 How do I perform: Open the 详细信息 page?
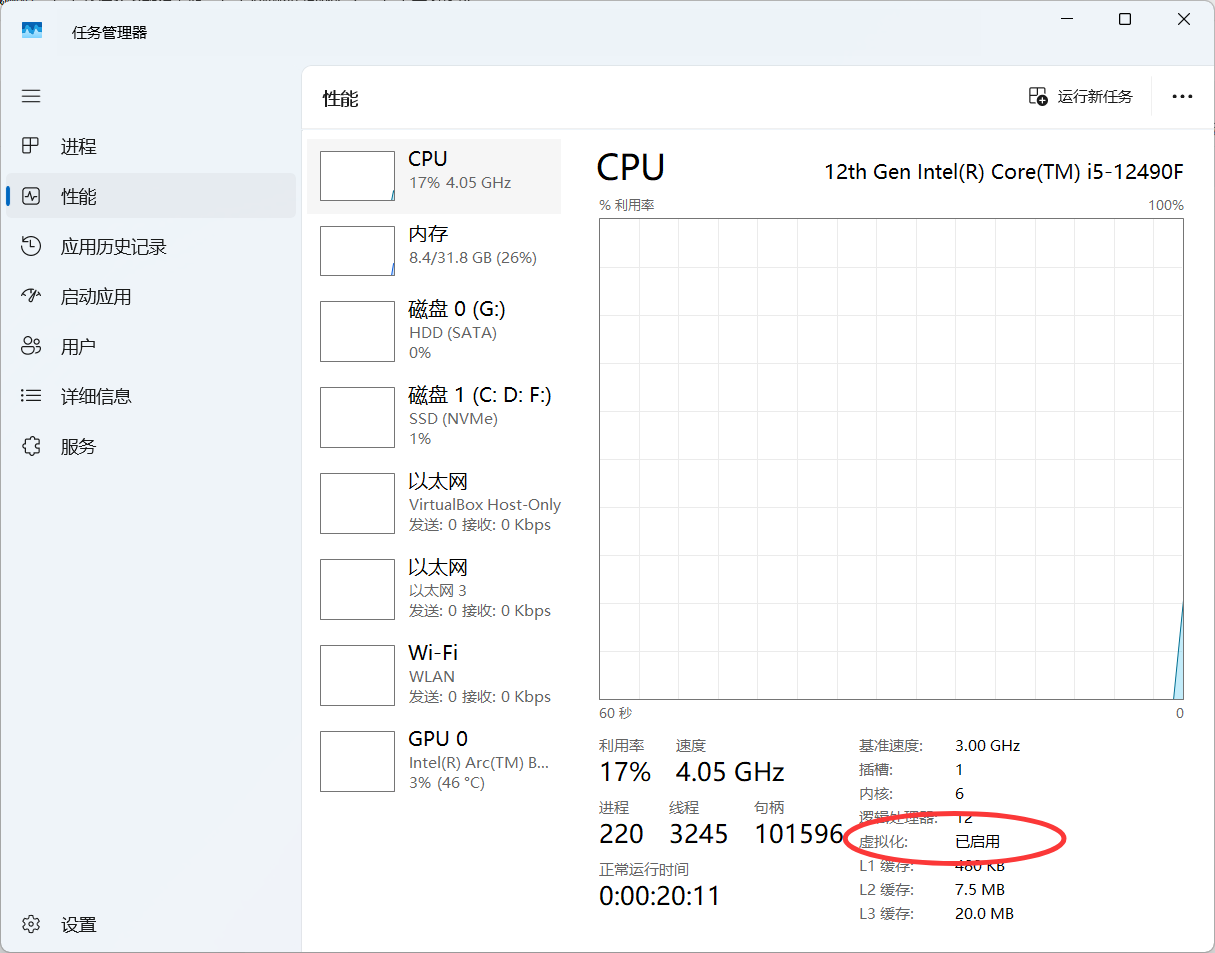[x=151, y=396]
